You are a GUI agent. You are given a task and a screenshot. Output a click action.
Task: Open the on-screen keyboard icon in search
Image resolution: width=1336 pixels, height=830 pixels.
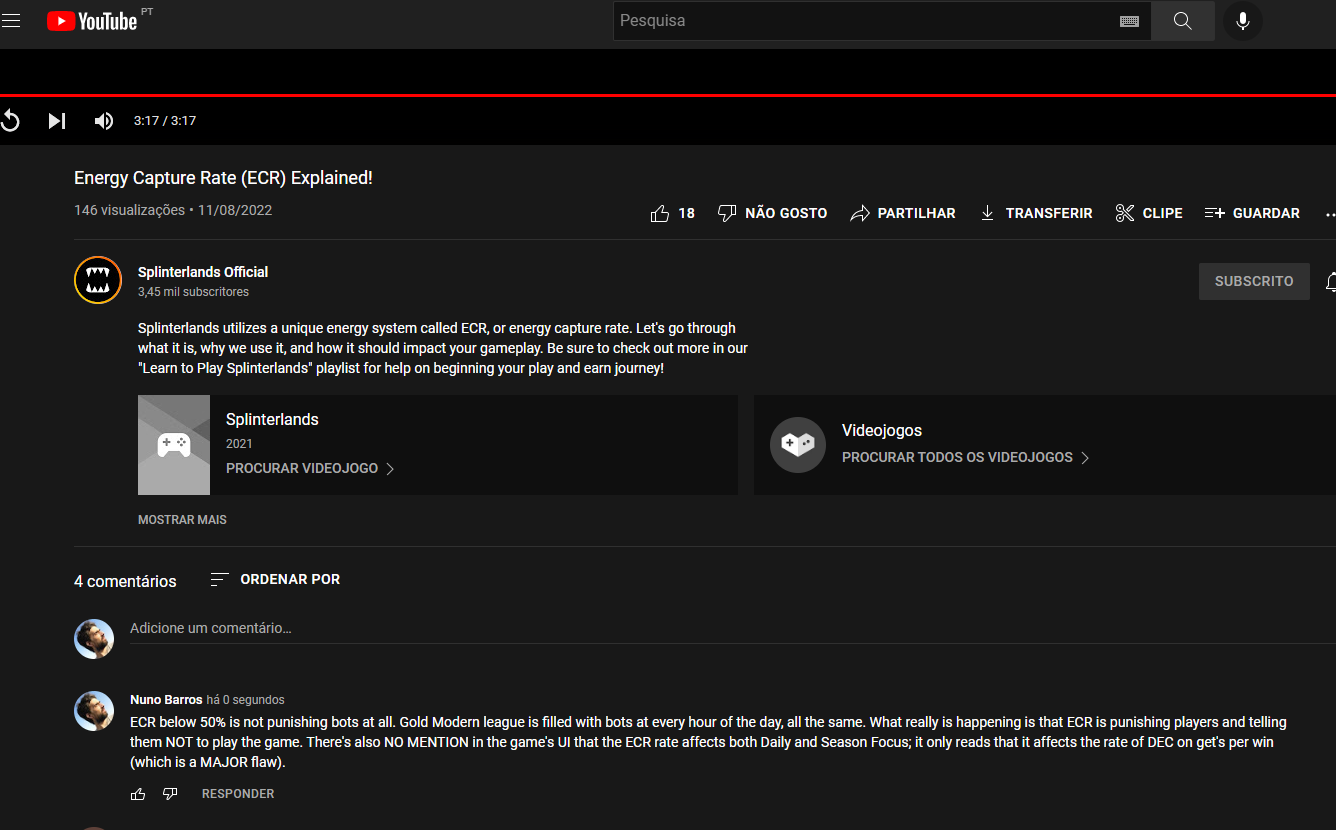pos(1130,21)
